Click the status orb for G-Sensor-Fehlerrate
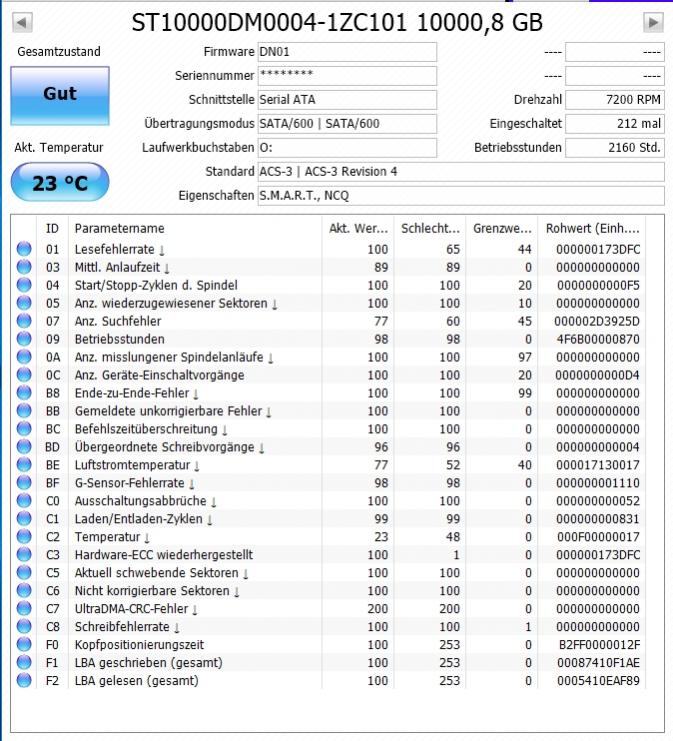 (x=24, y=483)
